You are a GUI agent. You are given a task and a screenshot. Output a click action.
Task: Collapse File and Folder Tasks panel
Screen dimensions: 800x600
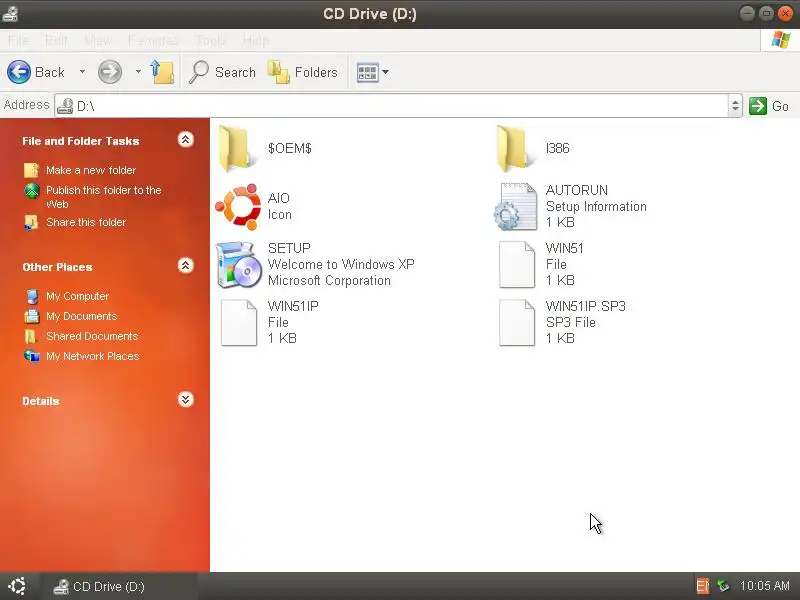click(x=185, y=139)
